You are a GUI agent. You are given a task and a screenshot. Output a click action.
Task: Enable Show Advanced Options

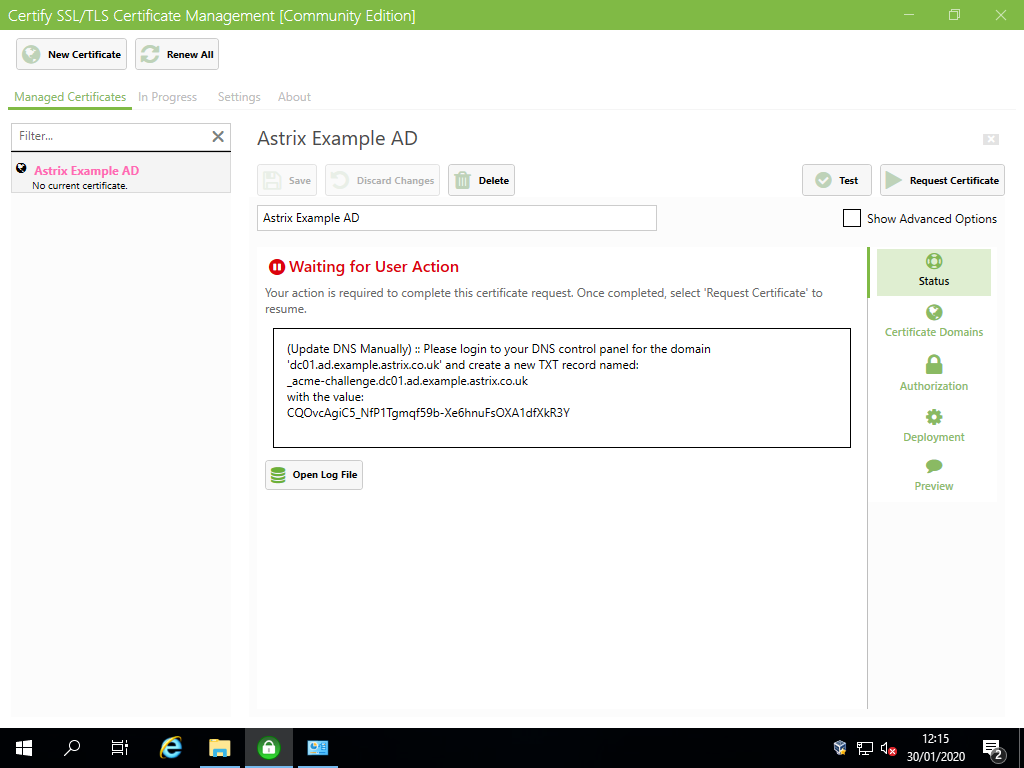(x=851, y=218)
